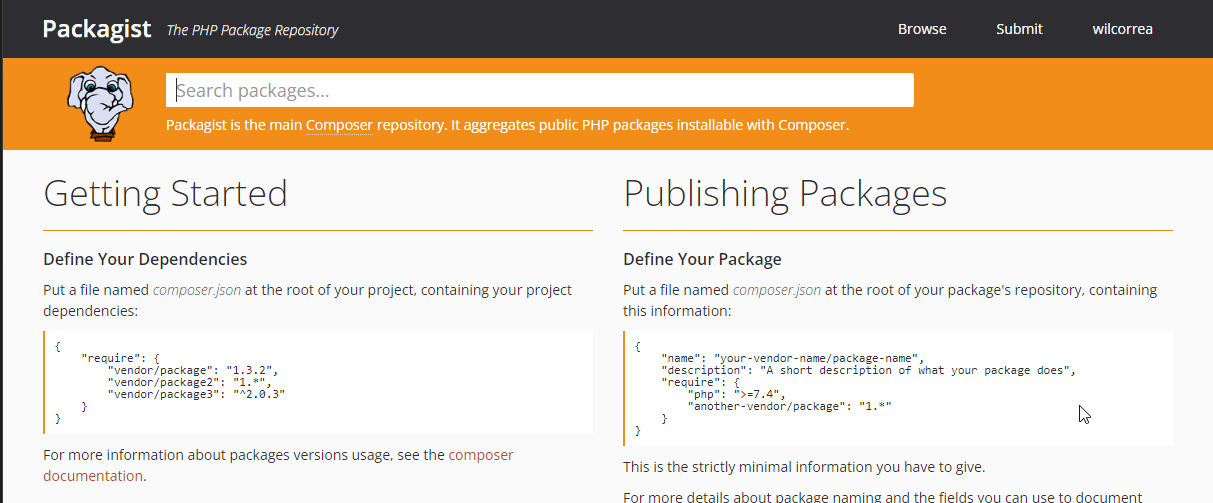Click the Define Your Package subheading

pos(702,259)
